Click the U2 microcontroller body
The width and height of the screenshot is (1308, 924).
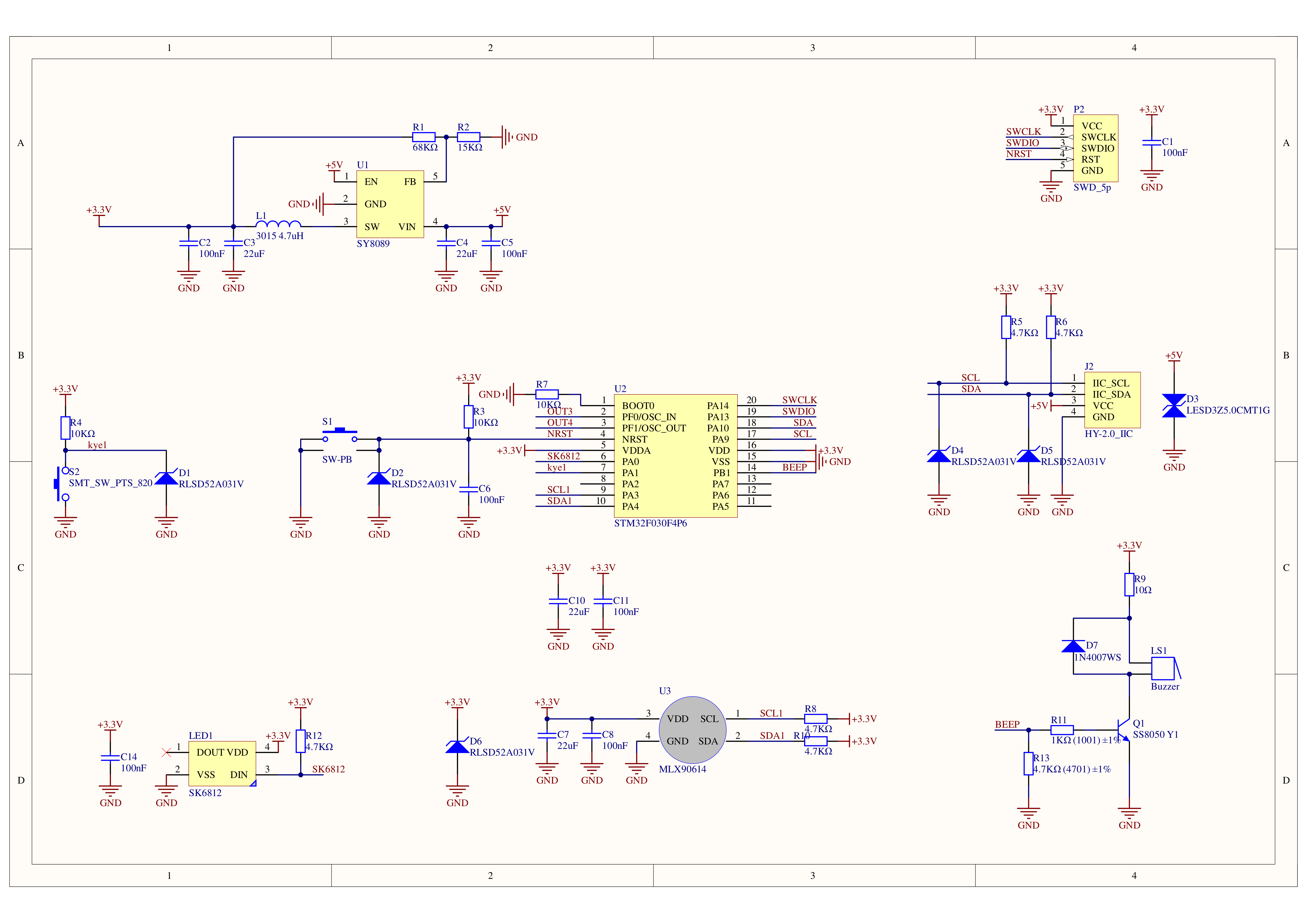(x=676, y=456)
